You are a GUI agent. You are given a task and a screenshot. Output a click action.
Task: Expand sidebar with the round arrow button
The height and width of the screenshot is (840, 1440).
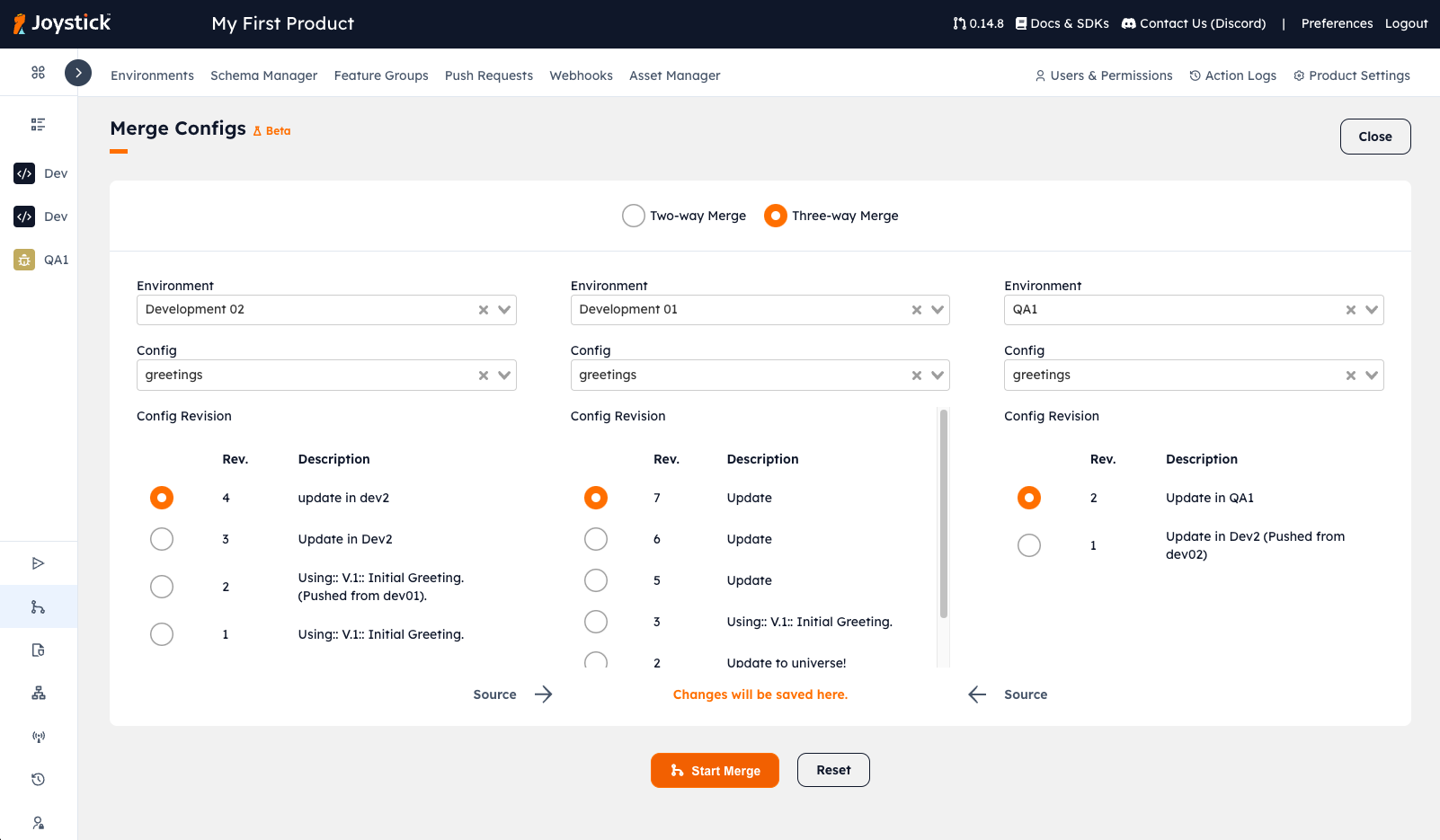tap(78, 73)
